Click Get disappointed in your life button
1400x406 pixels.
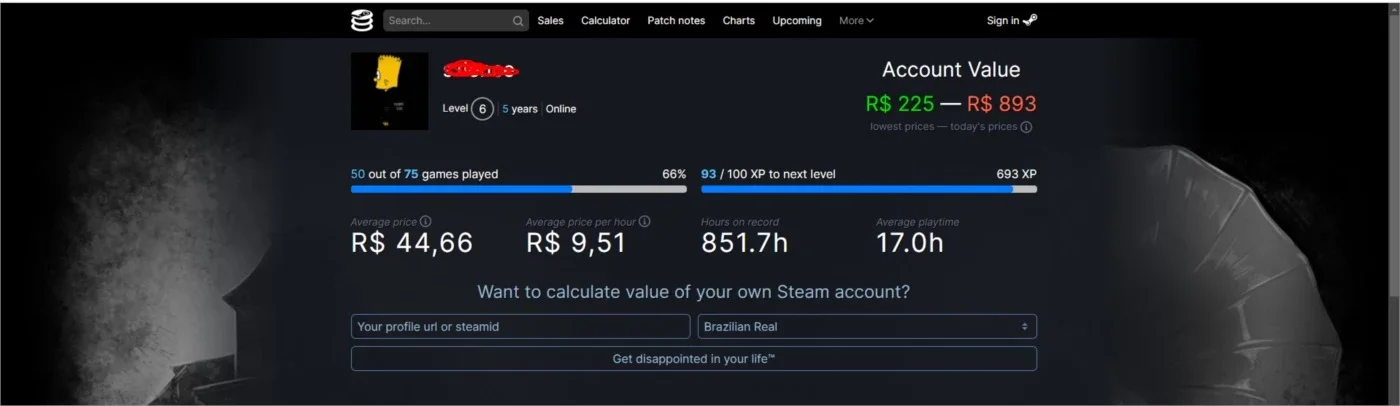point(694,359)
